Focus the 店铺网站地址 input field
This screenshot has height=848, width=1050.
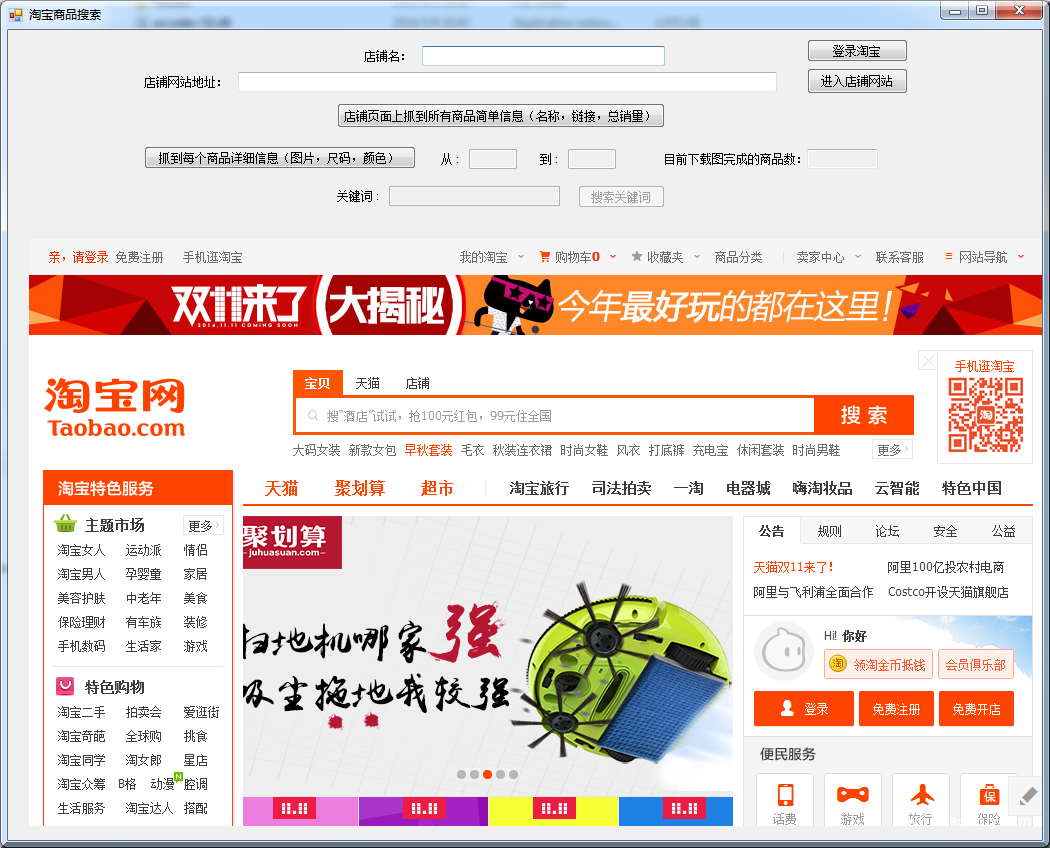pyautogui.click(x=507, y=82)
